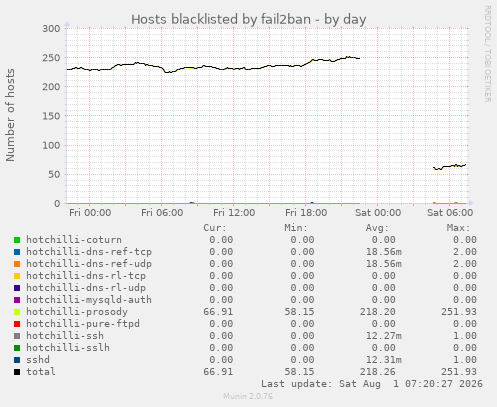
Task: Click prosody maximum value 251.93
Action: (x=459, y=312)
